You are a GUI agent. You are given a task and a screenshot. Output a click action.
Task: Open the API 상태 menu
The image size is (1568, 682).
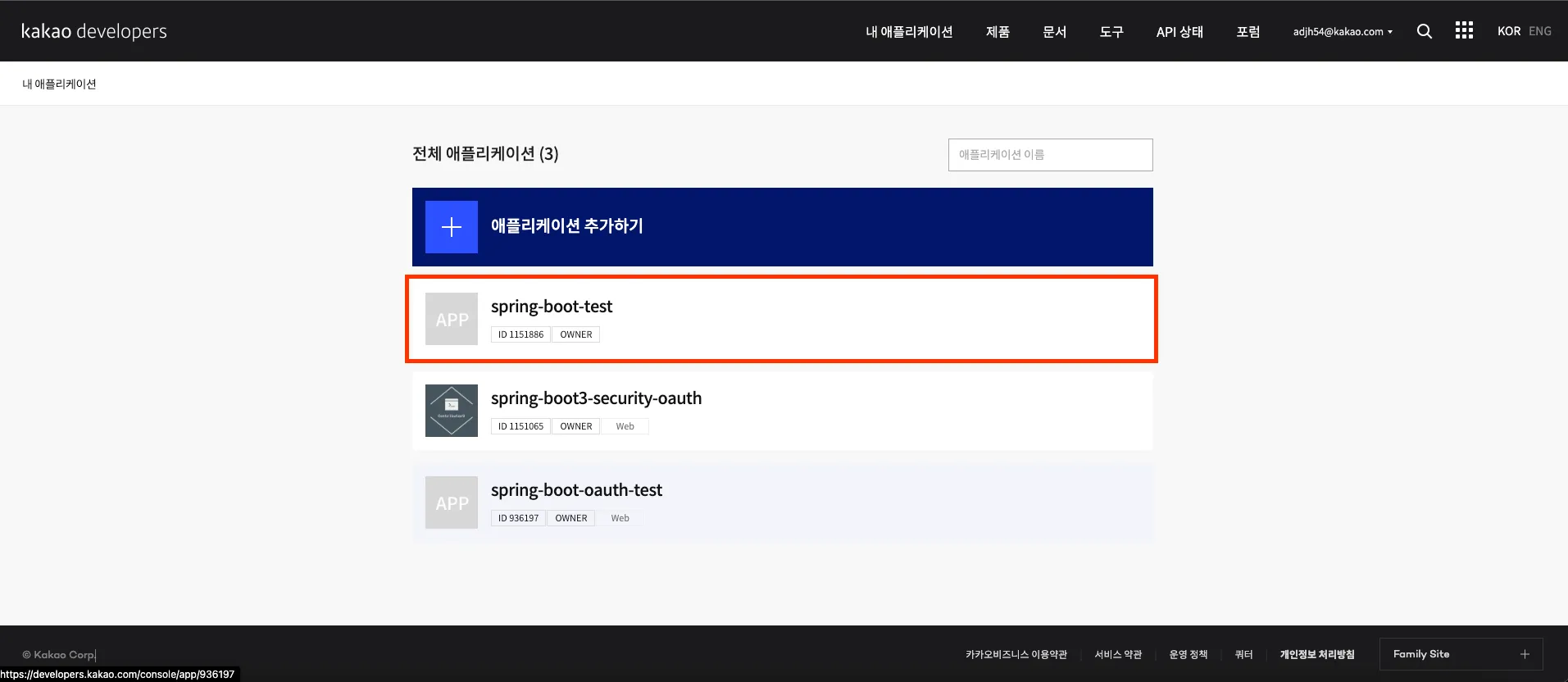(1179, 32)
